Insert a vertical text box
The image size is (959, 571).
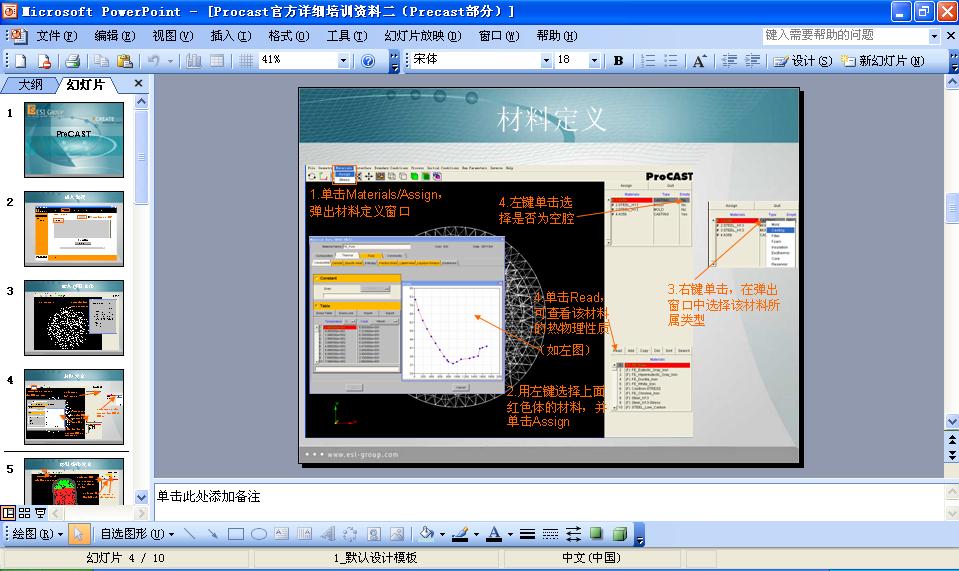(305, 534)
